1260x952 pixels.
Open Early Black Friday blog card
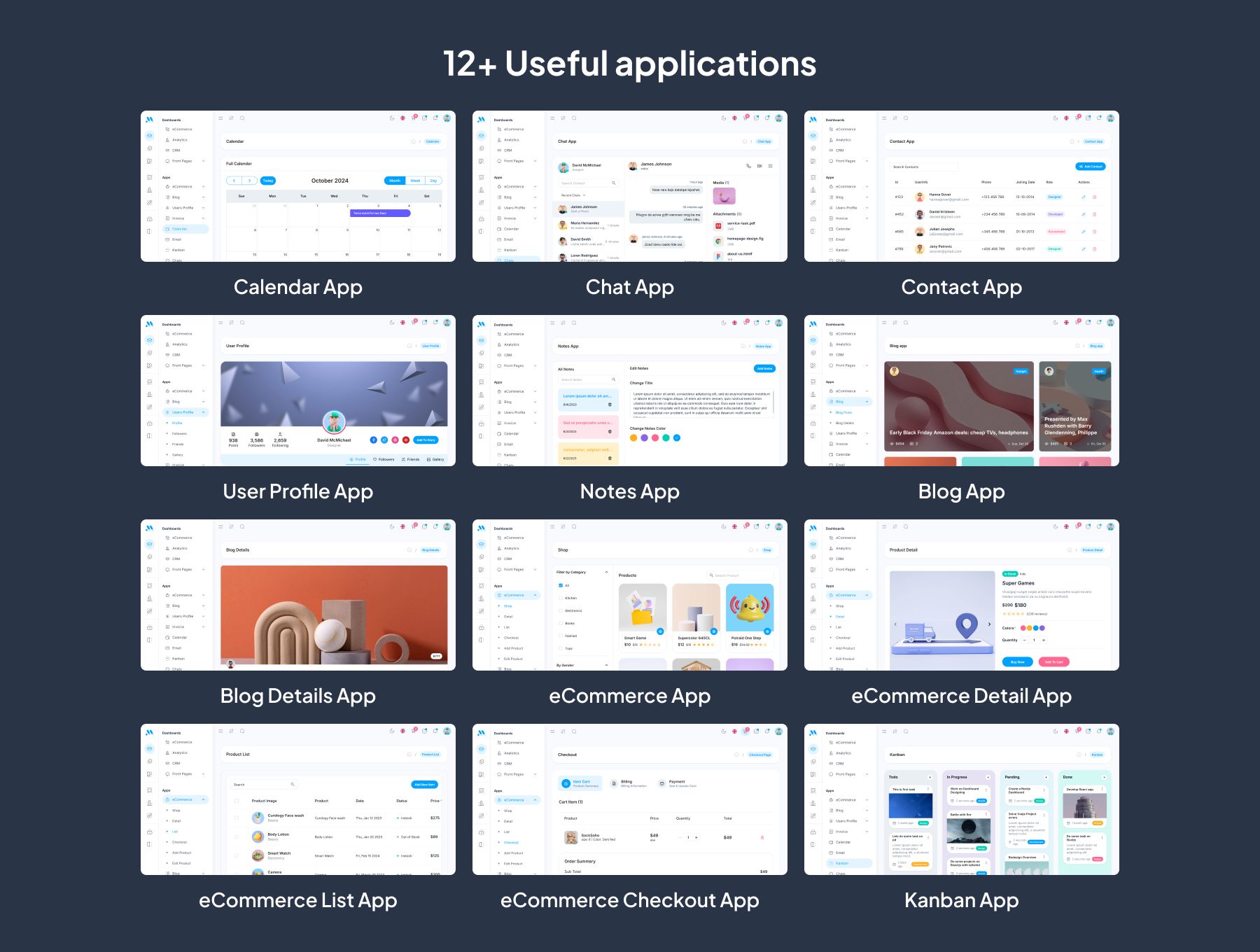tap(959, 407)
